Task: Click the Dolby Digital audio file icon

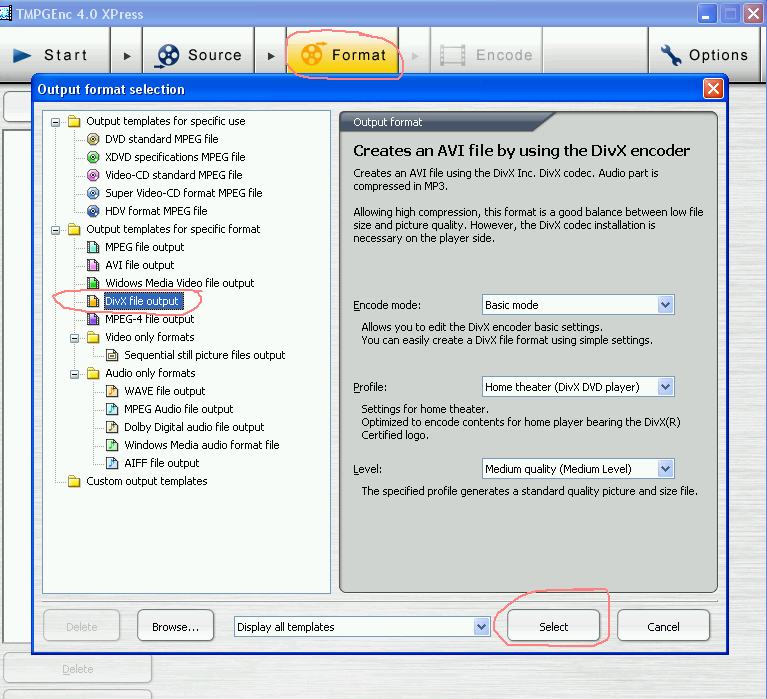Action: 112,428
